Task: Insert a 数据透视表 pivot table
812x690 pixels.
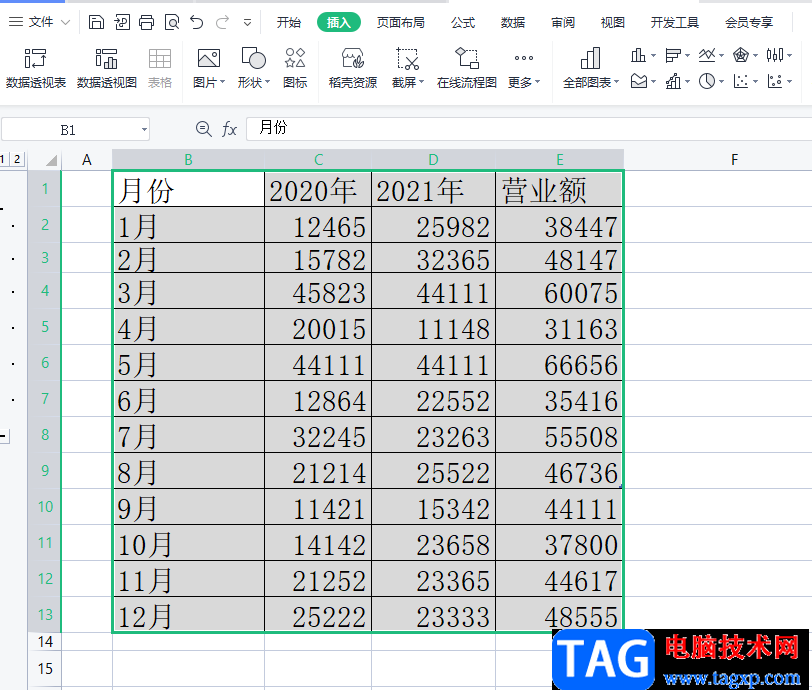Action: 36,68
